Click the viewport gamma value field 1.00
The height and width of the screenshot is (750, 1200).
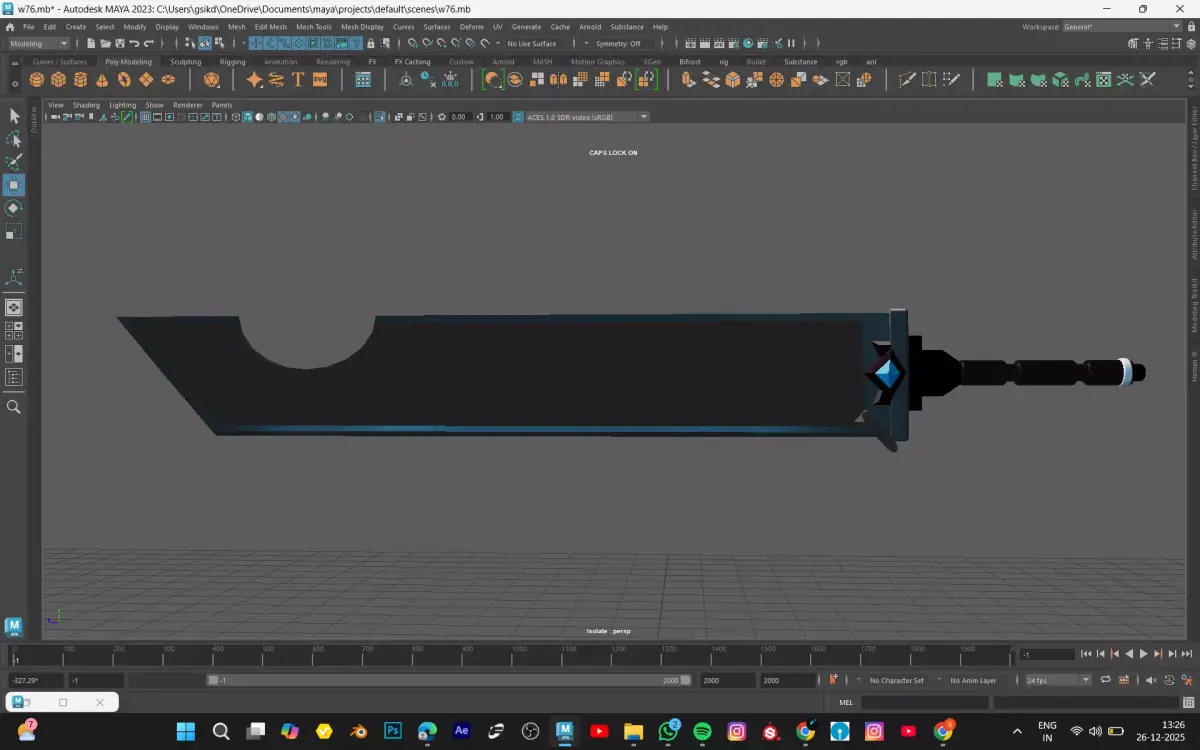click(x=497, y=117)
